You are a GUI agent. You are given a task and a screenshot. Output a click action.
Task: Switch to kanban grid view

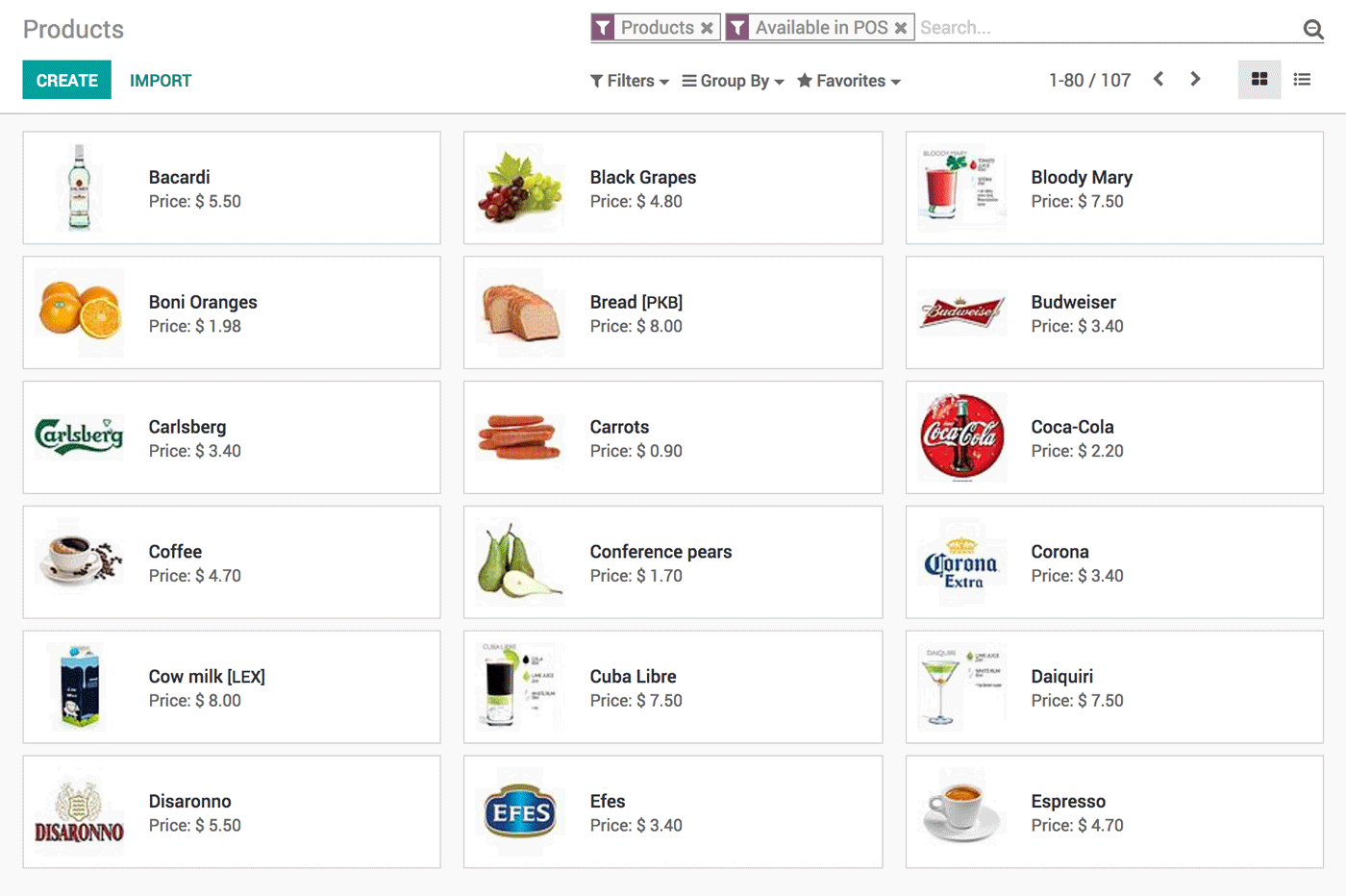coord(1259,80)
